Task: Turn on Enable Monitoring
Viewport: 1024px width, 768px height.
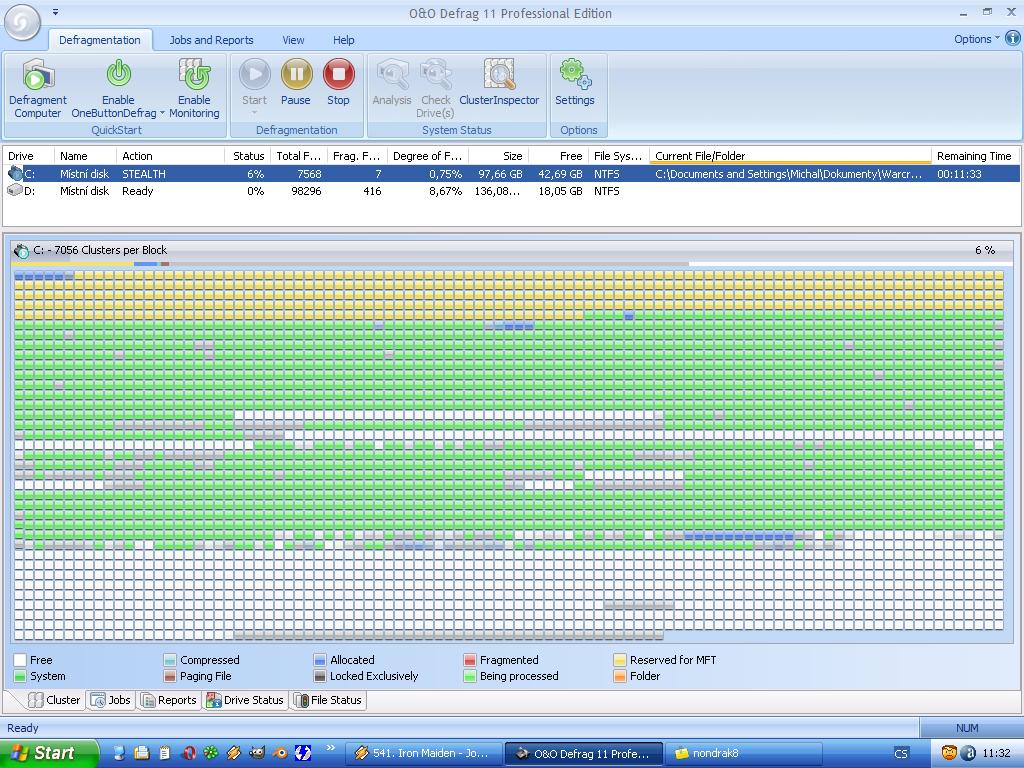Action: click(194, 74)
